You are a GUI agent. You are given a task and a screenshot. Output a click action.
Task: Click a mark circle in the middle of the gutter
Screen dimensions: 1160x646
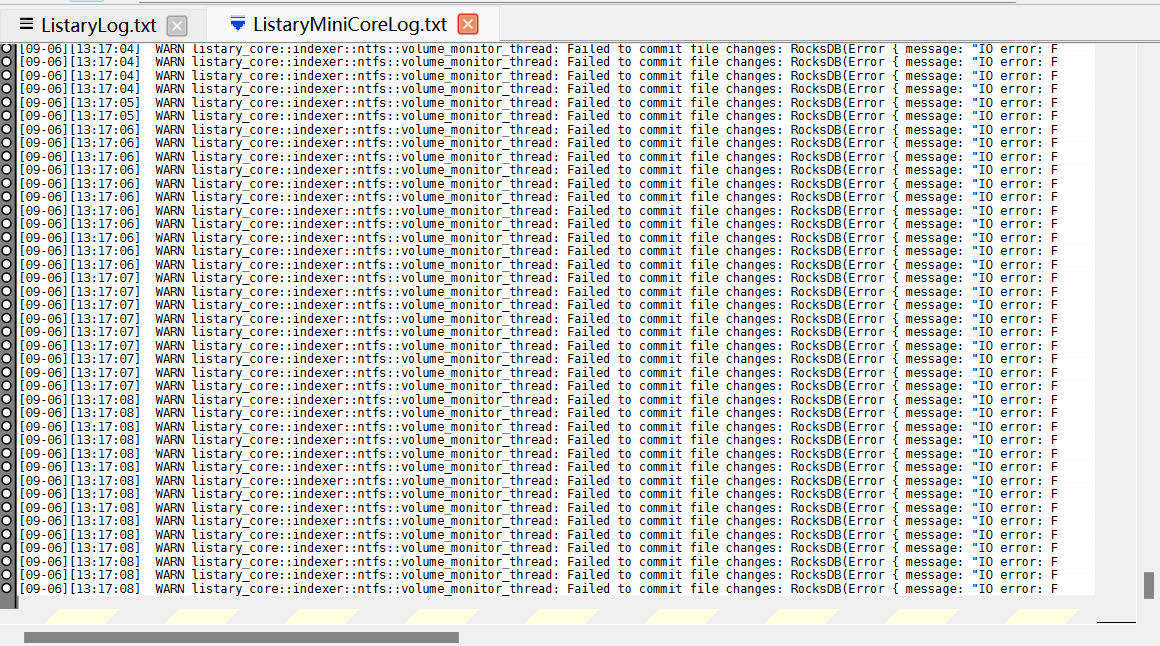click(7, 318)
